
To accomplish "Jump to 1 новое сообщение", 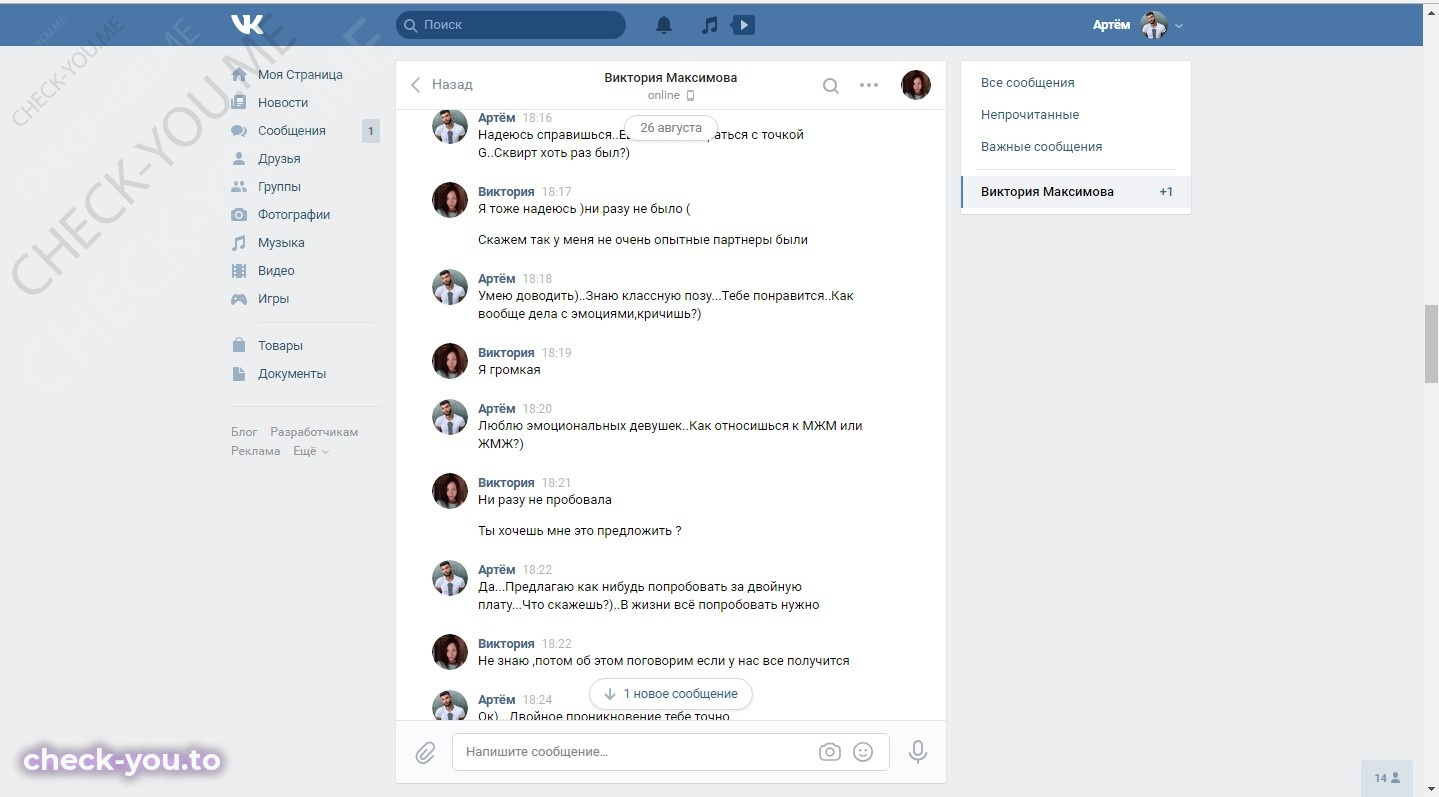I will pyautogui.click(x=671, y=694).
